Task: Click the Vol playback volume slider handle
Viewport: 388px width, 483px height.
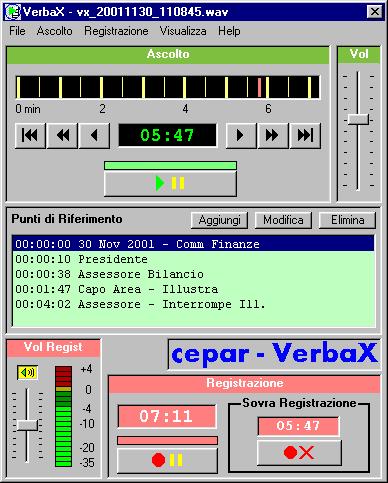Action: pos(358,119)
